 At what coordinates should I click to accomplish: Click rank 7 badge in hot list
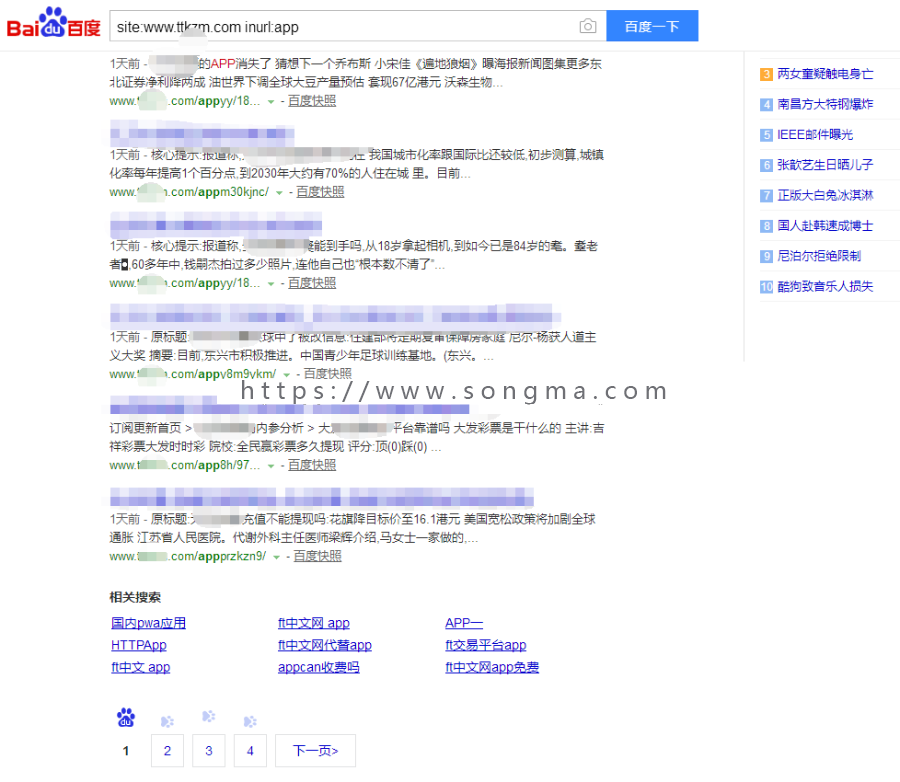tap(766, 196)
